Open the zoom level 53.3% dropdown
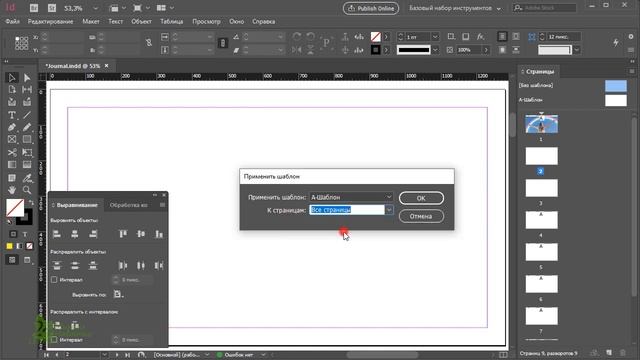640x360 pixels. [95, 8]
